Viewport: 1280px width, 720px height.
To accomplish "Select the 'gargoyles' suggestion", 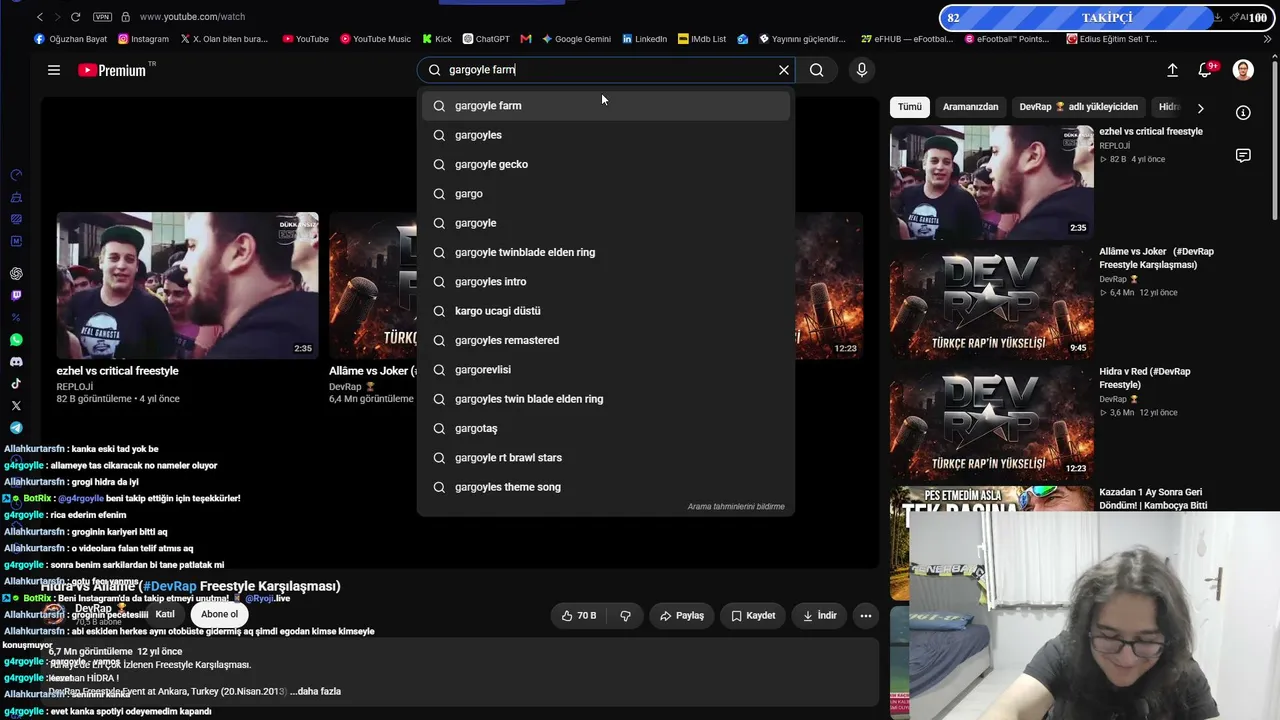I will pyautogui.click(x=606, y=135).
